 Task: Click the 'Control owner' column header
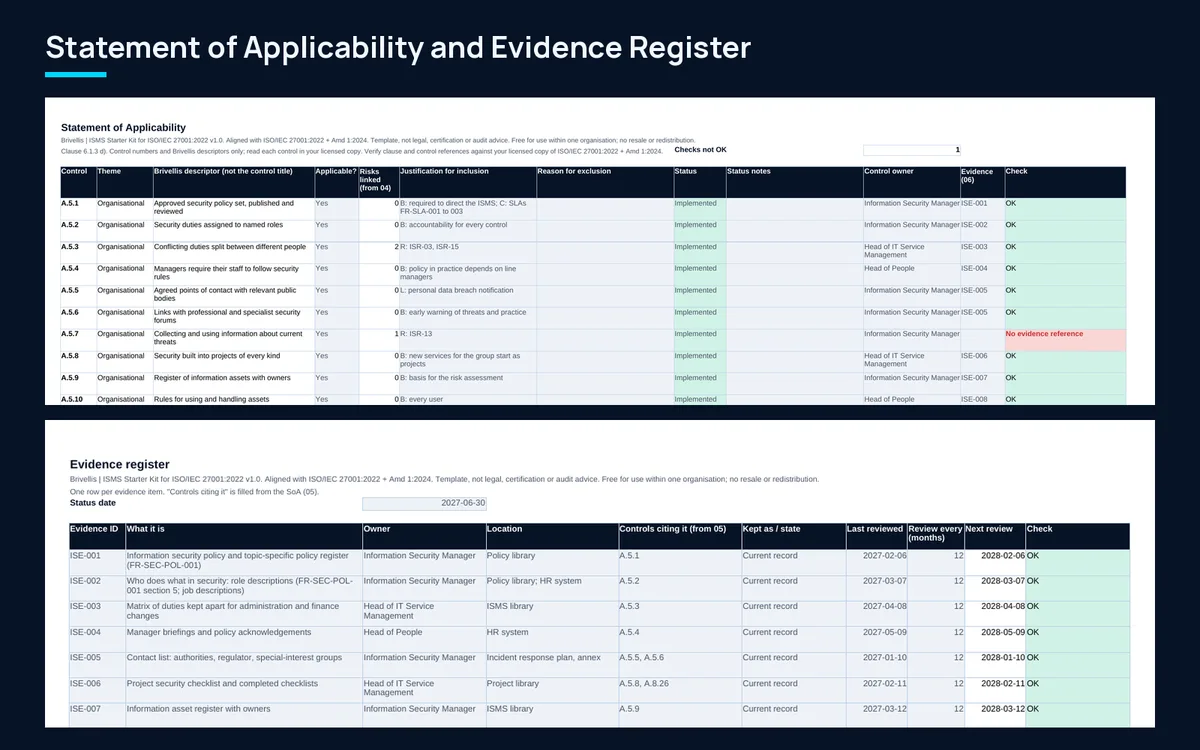(912, 182)
